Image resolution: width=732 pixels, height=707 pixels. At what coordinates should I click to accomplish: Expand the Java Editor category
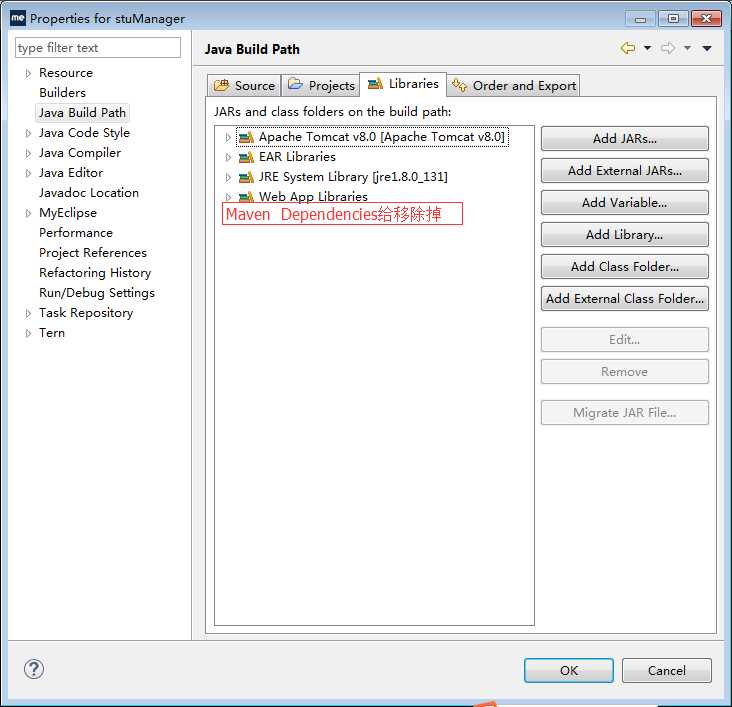tap(28, 173)
